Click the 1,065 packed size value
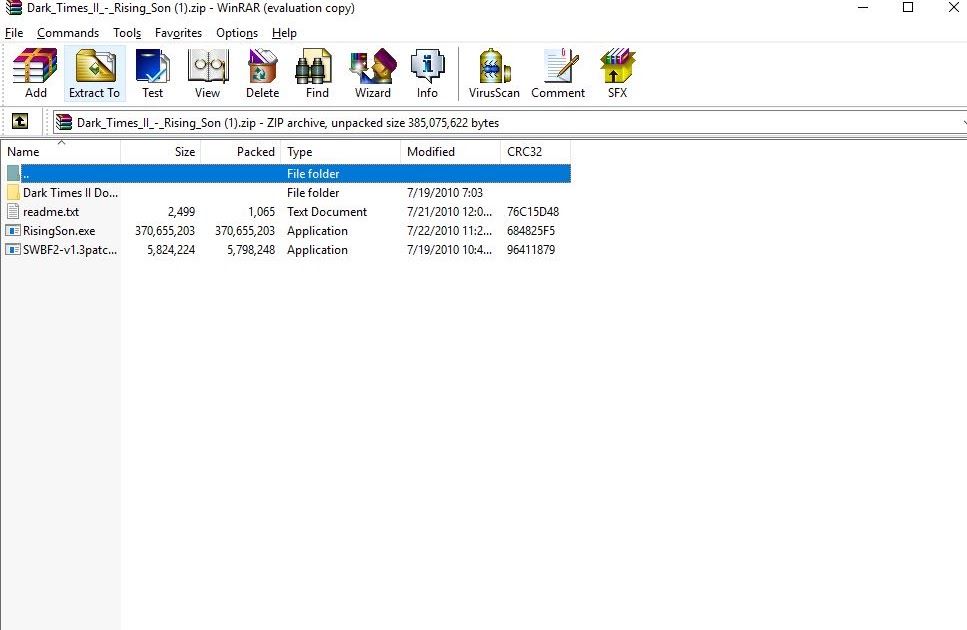Viewport: 967px width, 630px height. tap(261, 211)
